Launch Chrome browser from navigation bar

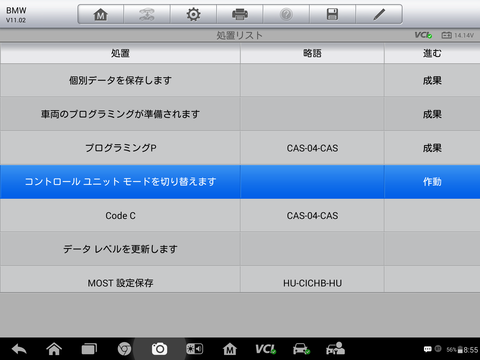pos(124,349)
